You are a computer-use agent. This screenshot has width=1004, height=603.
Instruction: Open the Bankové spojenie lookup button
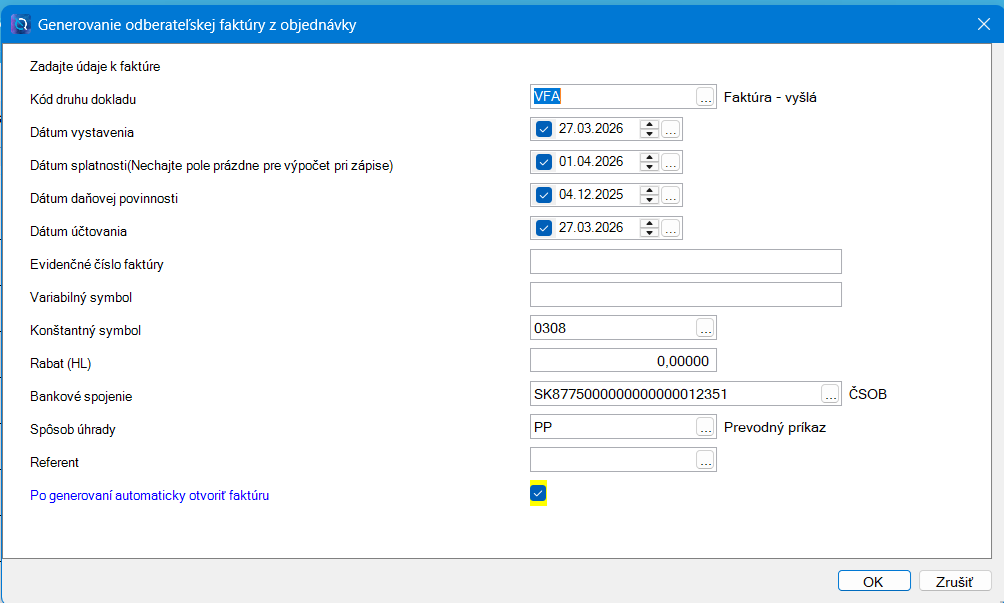tap(829, 394)
